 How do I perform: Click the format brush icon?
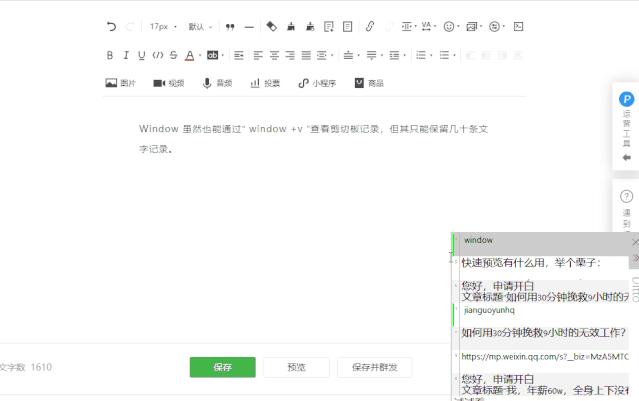(291, 27)
